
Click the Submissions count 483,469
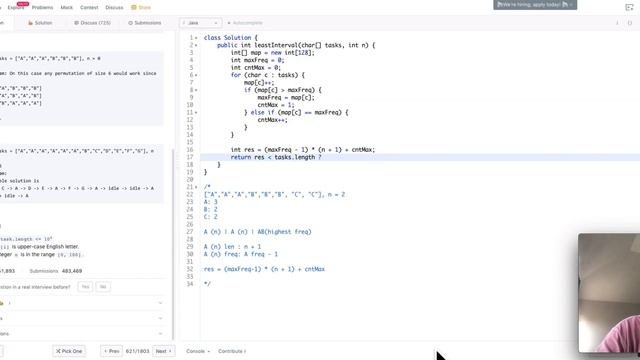coord(72,271)
